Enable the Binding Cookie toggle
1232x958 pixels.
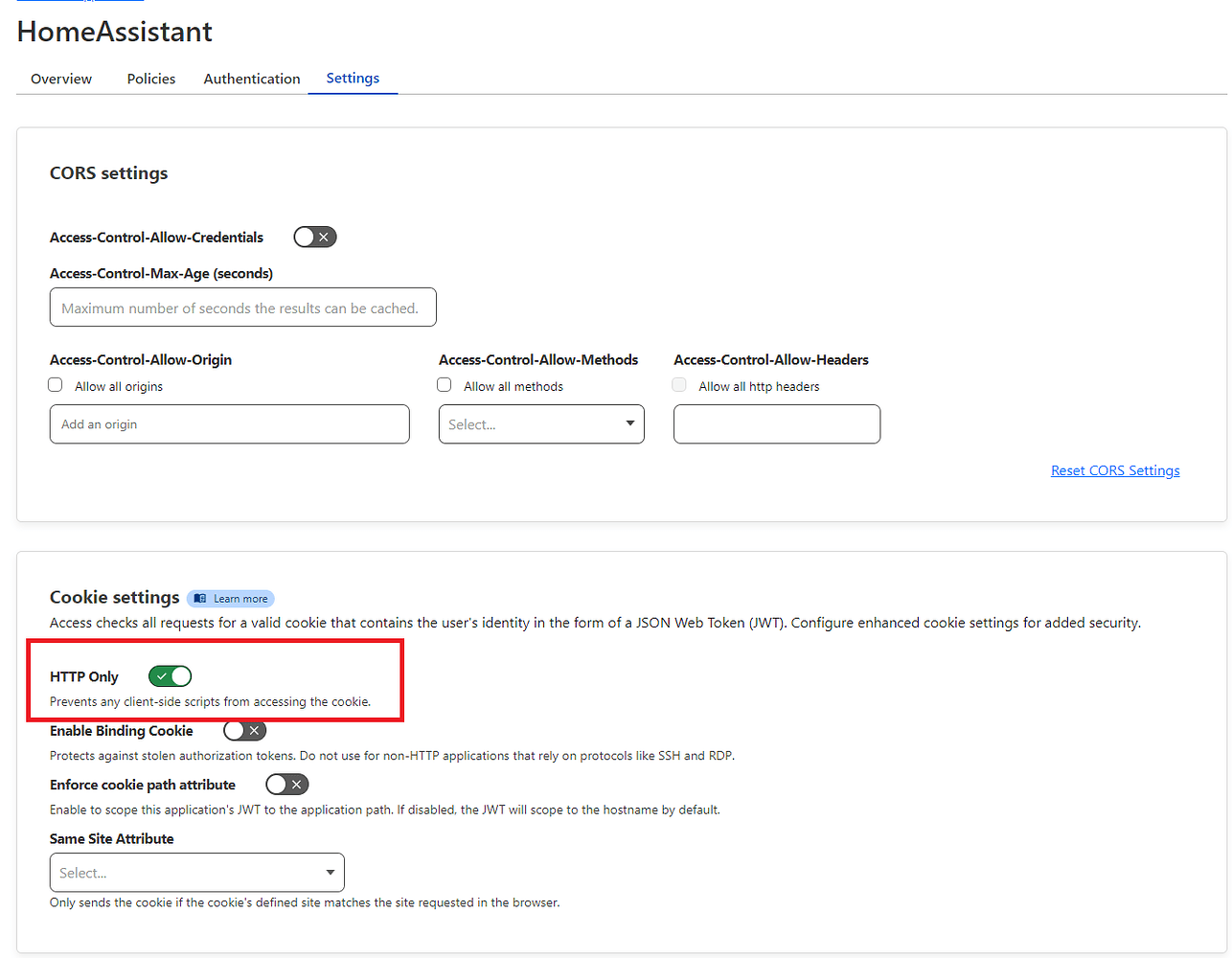point(244,730)
